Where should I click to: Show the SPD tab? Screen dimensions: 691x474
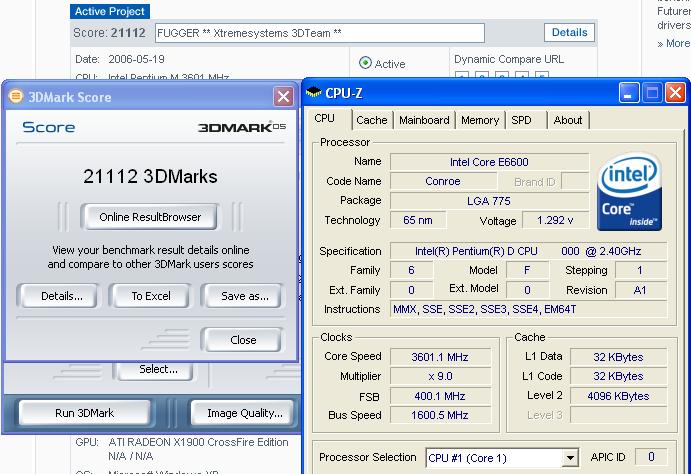(521, 120)
